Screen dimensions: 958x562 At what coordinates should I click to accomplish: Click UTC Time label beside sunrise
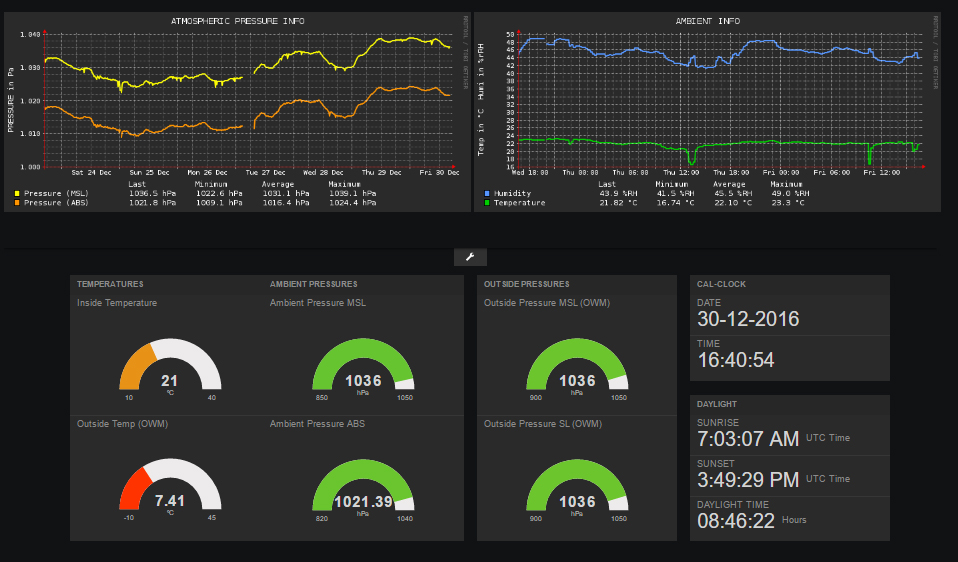[828, 438]
